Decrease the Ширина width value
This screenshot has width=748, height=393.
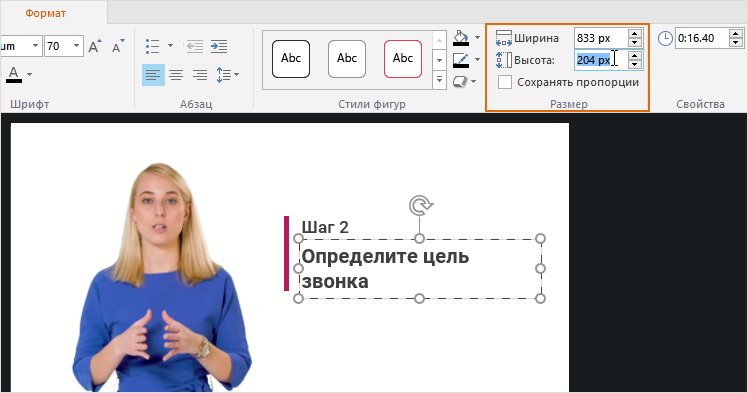(635, 42)
